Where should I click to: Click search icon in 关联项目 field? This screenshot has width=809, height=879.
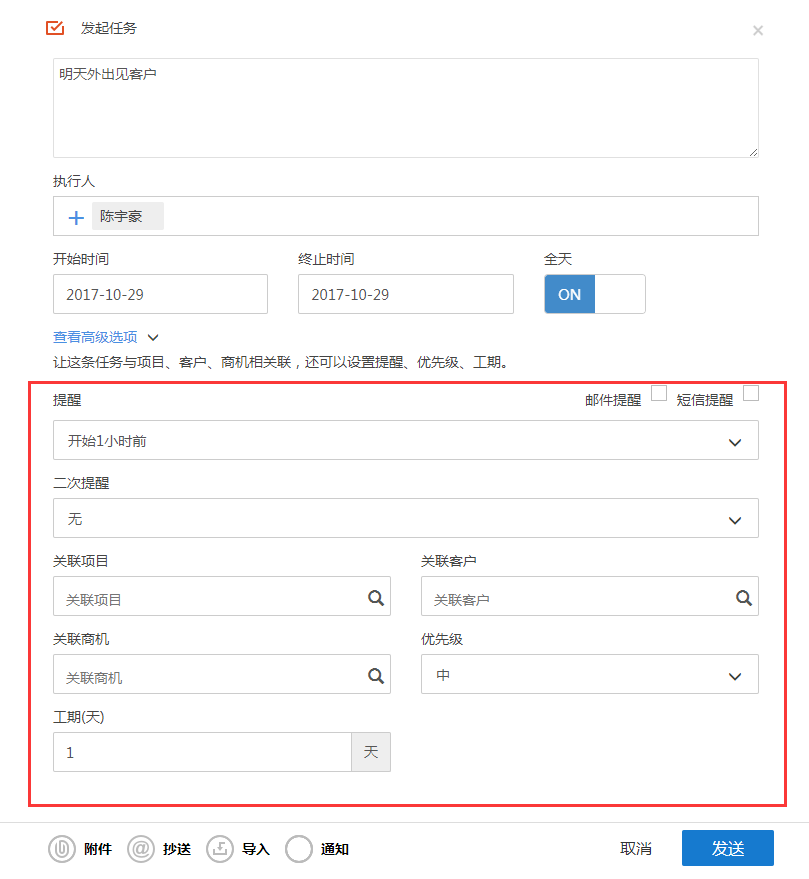pyautogui.click(x=376, y=598)
